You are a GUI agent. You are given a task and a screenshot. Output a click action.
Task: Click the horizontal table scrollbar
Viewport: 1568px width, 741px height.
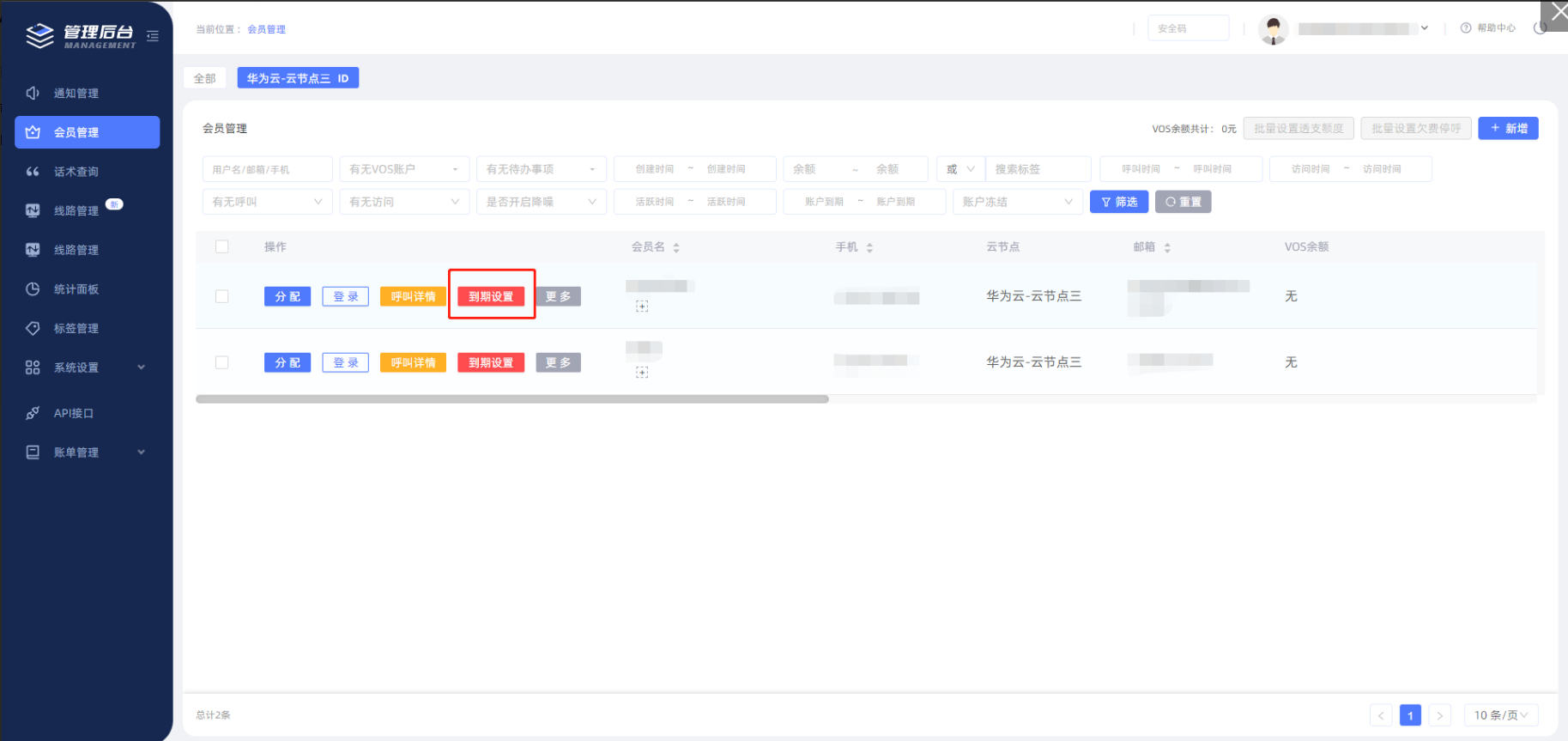(x=512, y=399)
